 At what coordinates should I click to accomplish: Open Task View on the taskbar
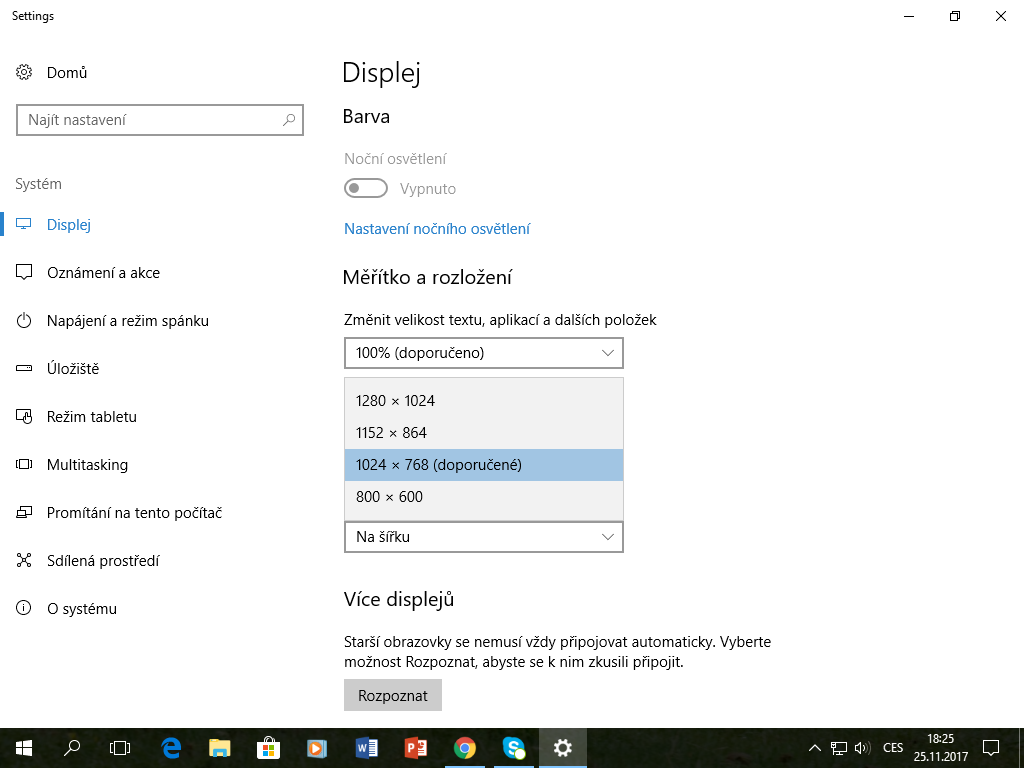click(x=120, y=748)
